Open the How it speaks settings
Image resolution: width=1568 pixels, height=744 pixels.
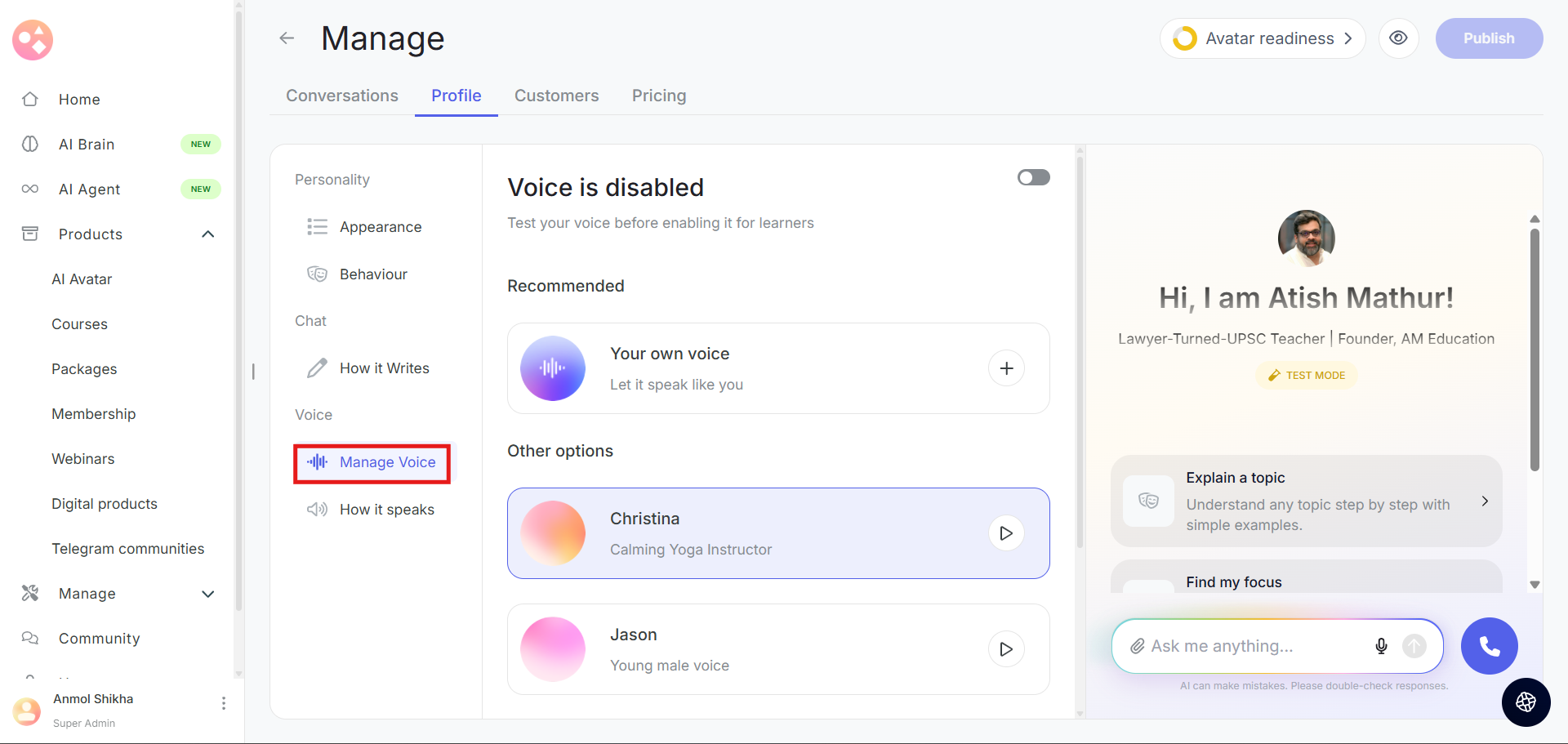coord(386,510)
